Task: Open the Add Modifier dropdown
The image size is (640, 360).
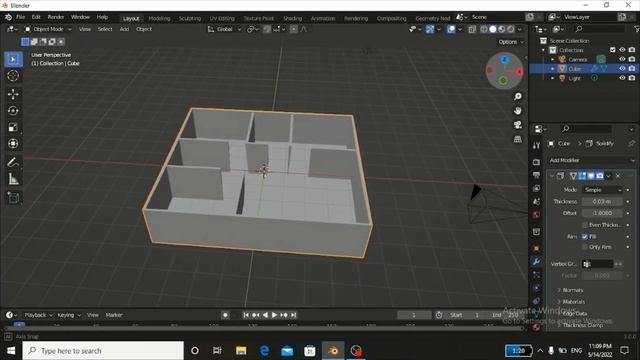Action: point(591,160)
